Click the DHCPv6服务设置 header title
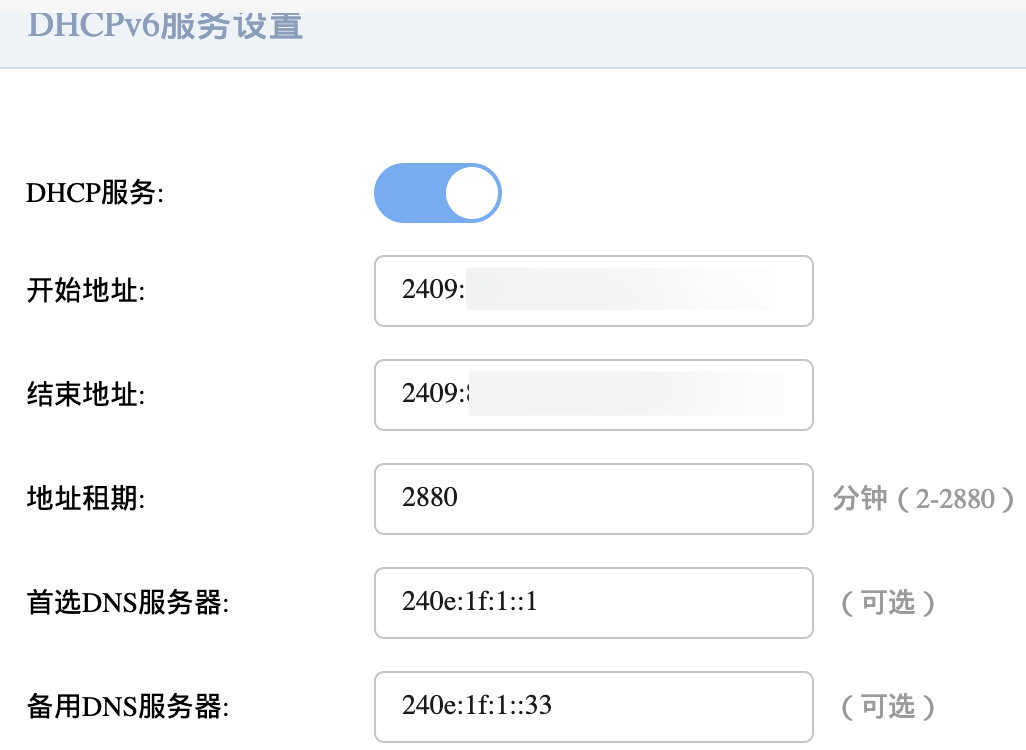 [x=165, y=24]
